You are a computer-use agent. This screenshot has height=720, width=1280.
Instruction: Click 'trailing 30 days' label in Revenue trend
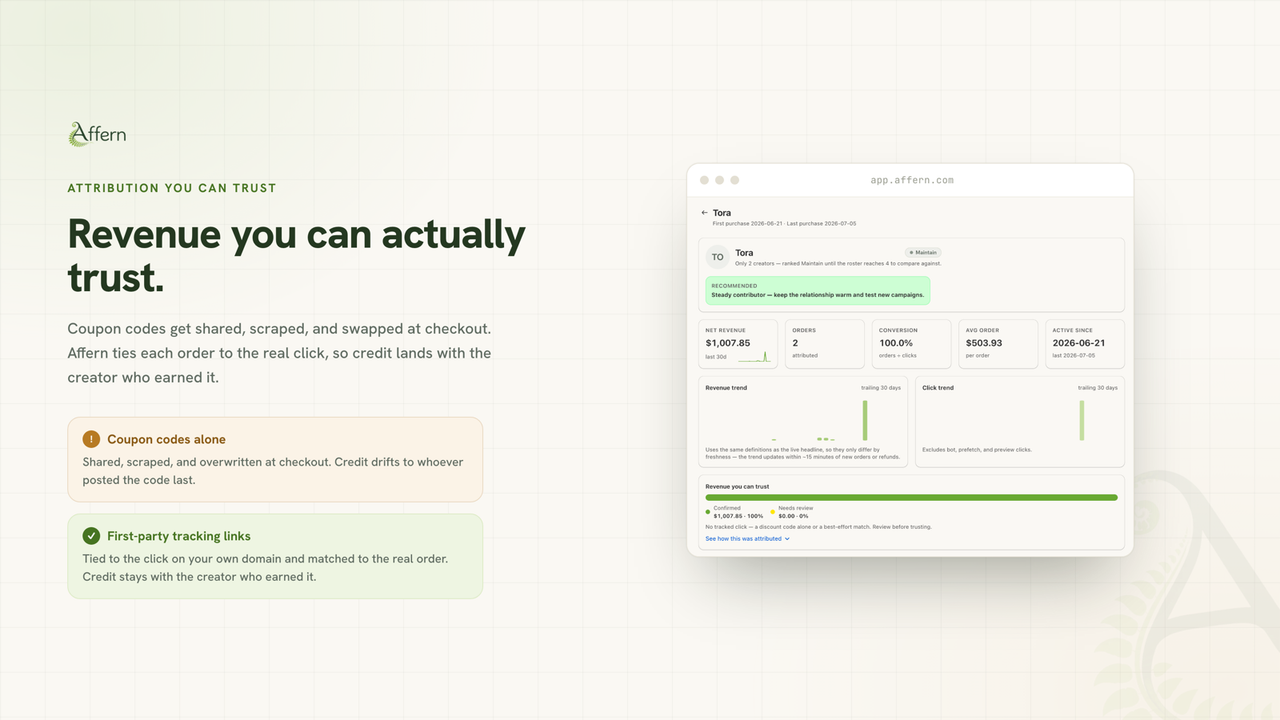(881, 387)
